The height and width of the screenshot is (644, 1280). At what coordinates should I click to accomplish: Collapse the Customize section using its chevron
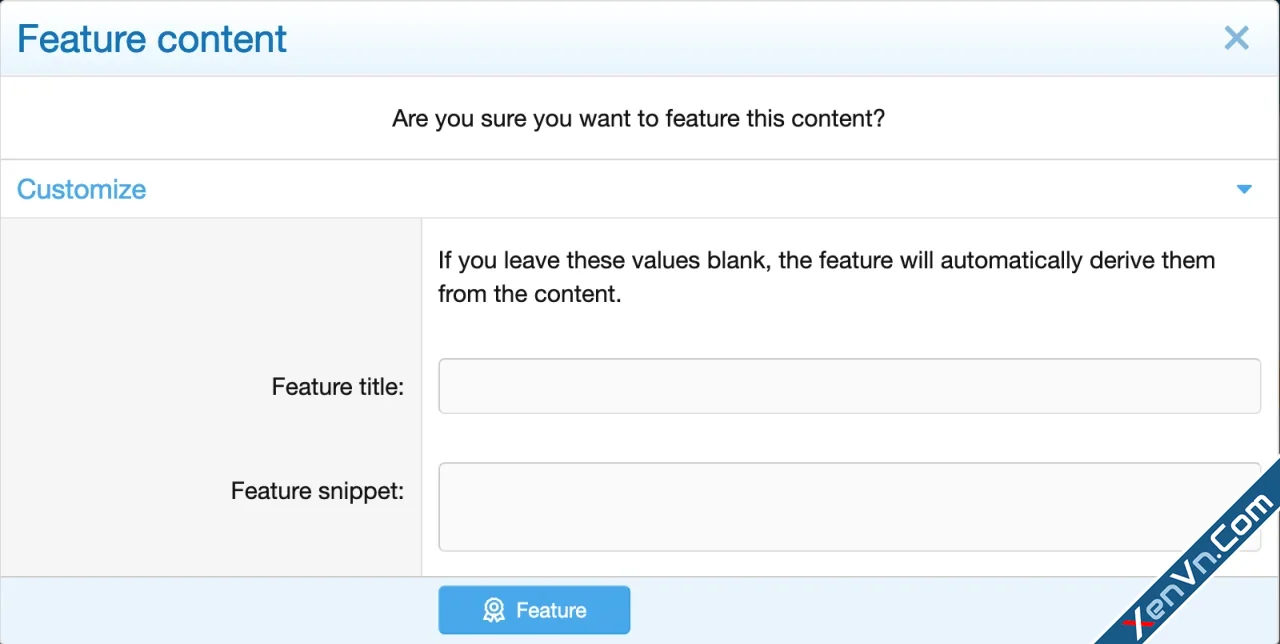tap(1244, 189)
